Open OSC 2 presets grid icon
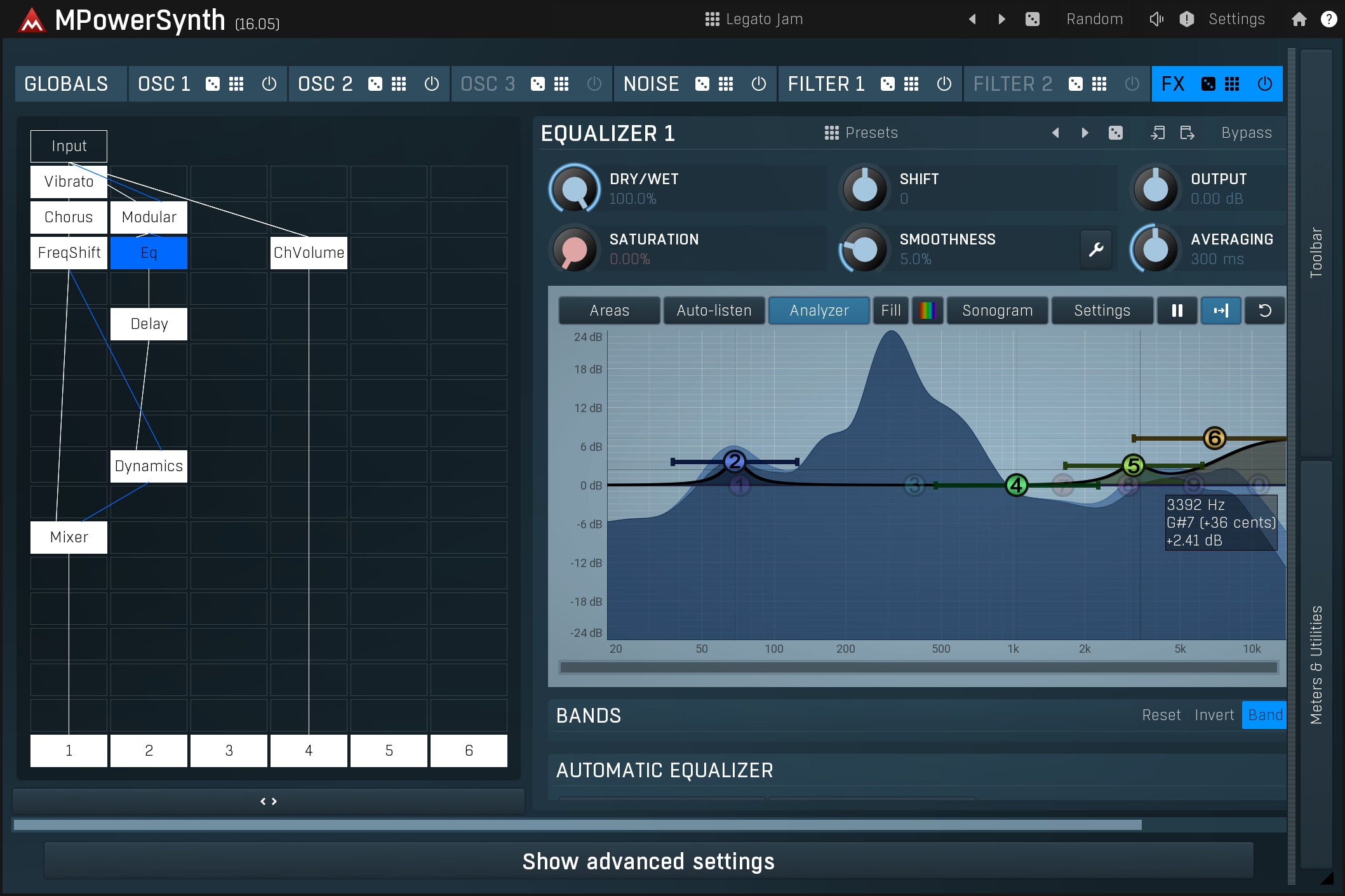This screenshot has height=896, width=1345. pyautogui.click(x=399, y=84)
